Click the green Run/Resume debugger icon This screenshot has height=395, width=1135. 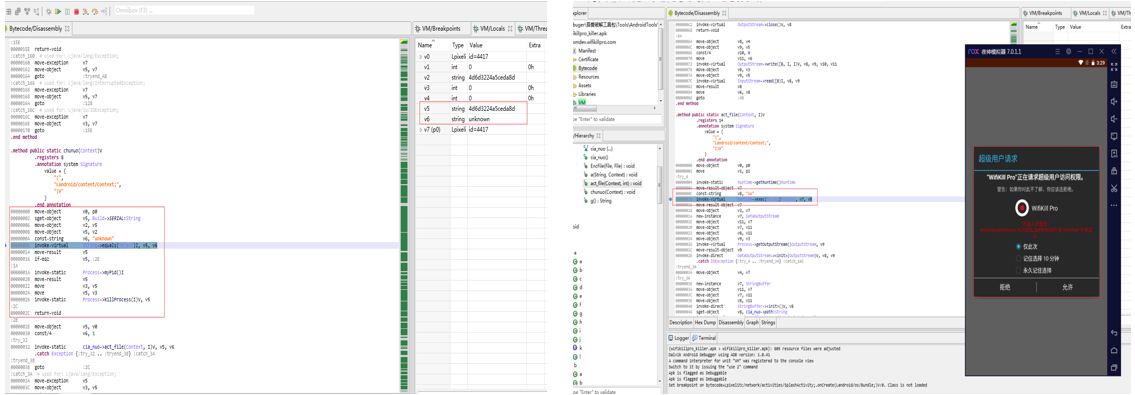[x=58, y=12]
